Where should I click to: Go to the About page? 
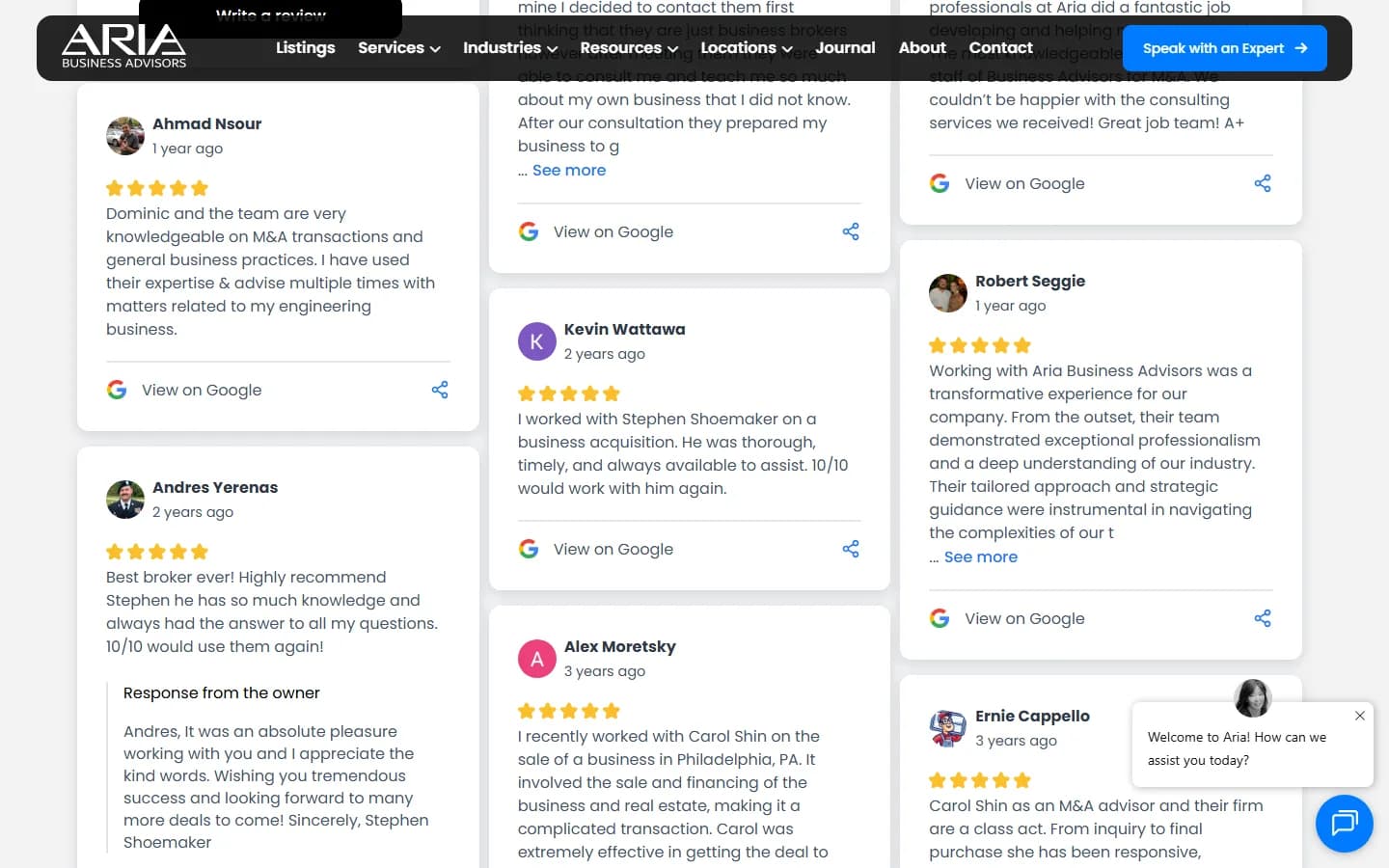922,47
